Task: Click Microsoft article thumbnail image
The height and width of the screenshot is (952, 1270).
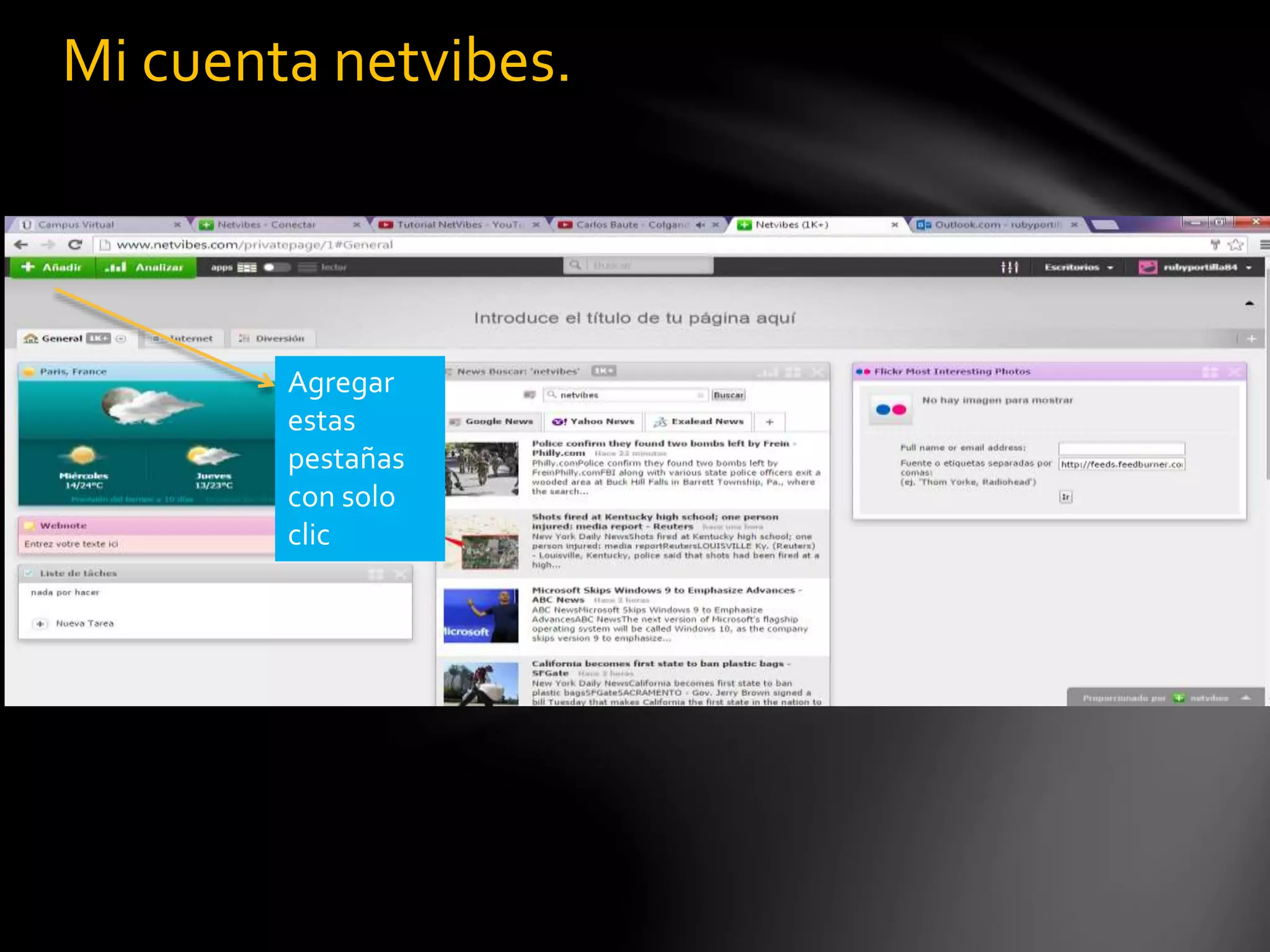Action: (481, 615)
